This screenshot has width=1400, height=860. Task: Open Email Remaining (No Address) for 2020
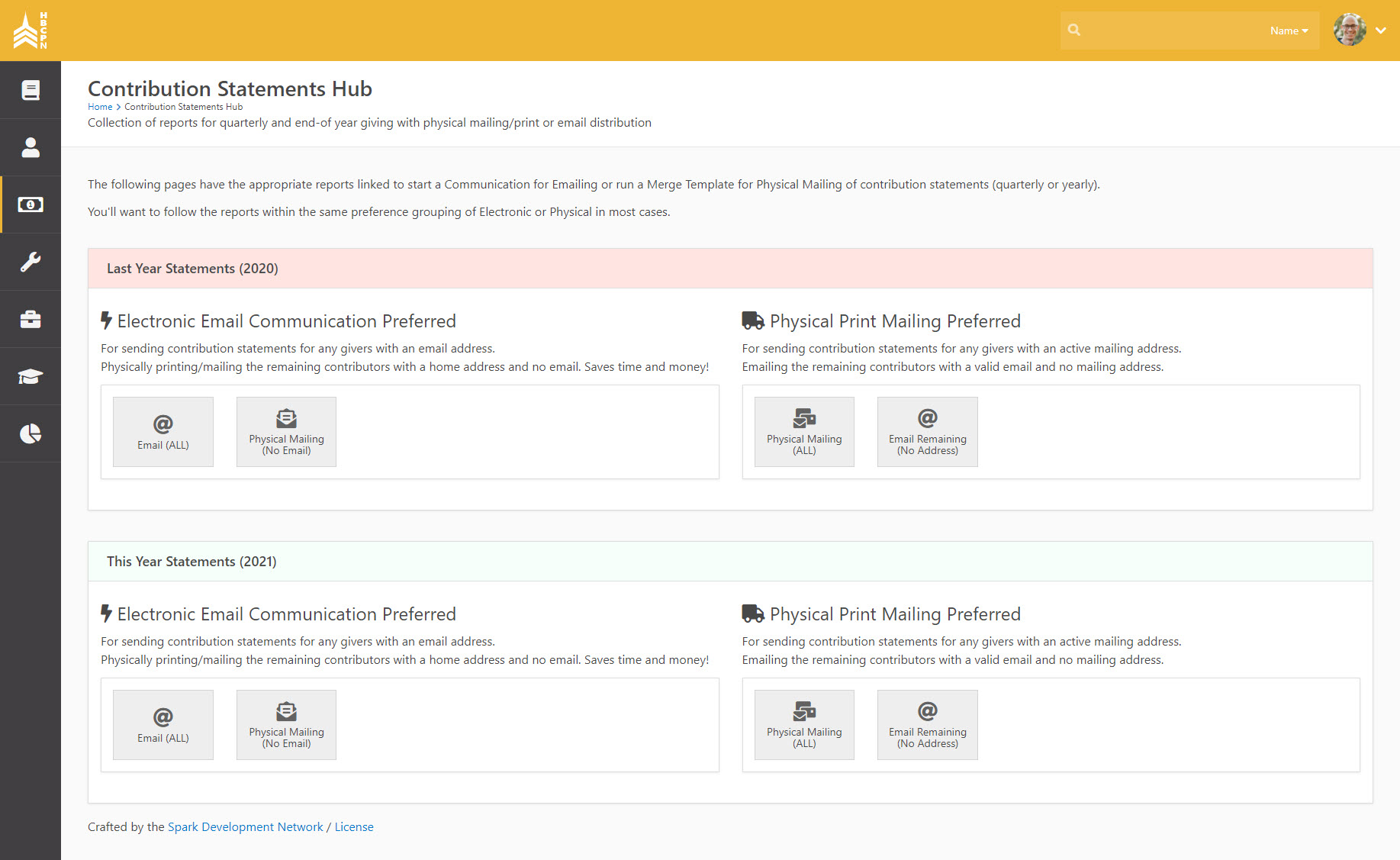tap(928, 432)
